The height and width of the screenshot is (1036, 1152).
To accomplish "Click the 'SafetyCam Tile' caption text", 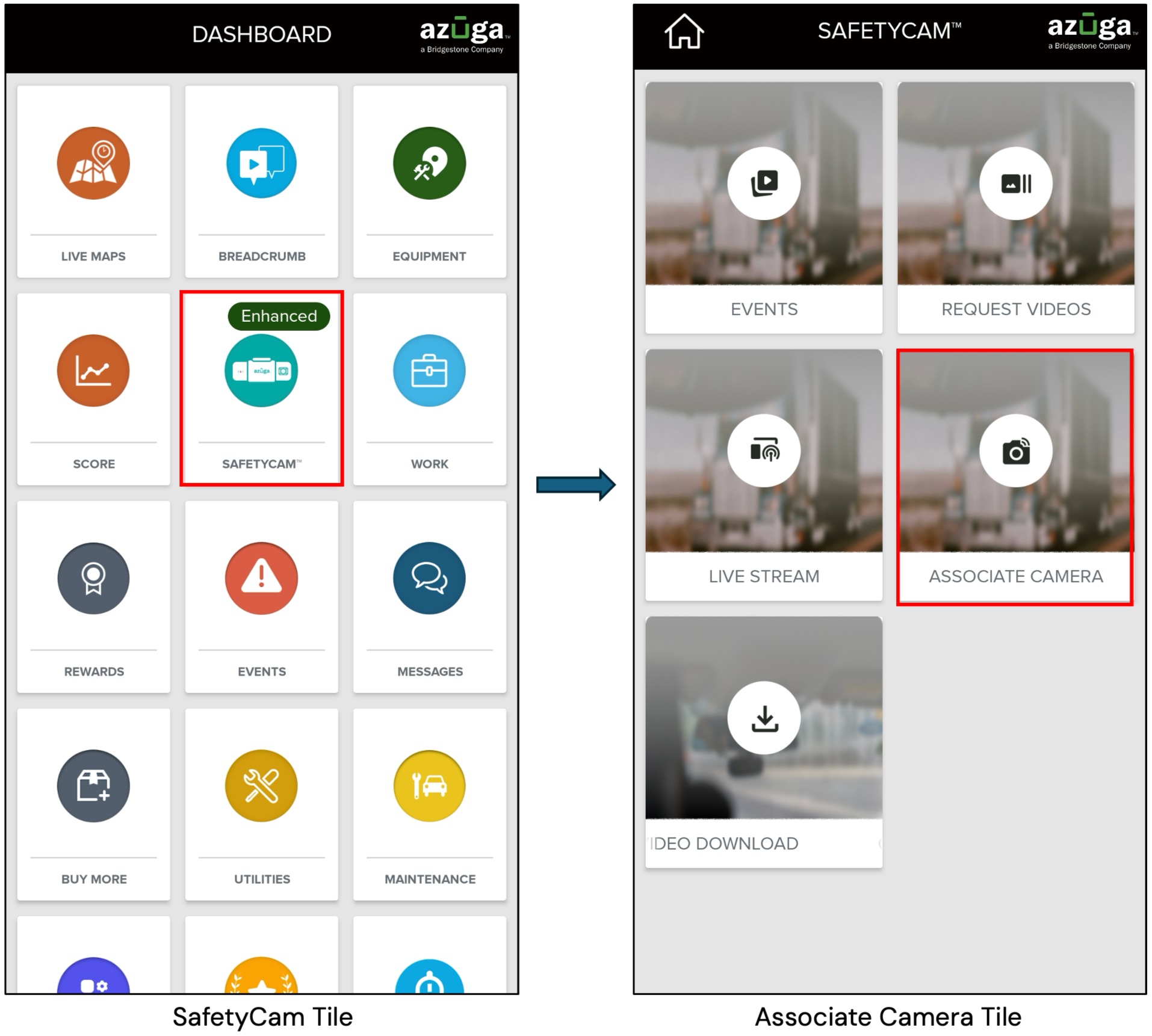I will (262, 1017).
